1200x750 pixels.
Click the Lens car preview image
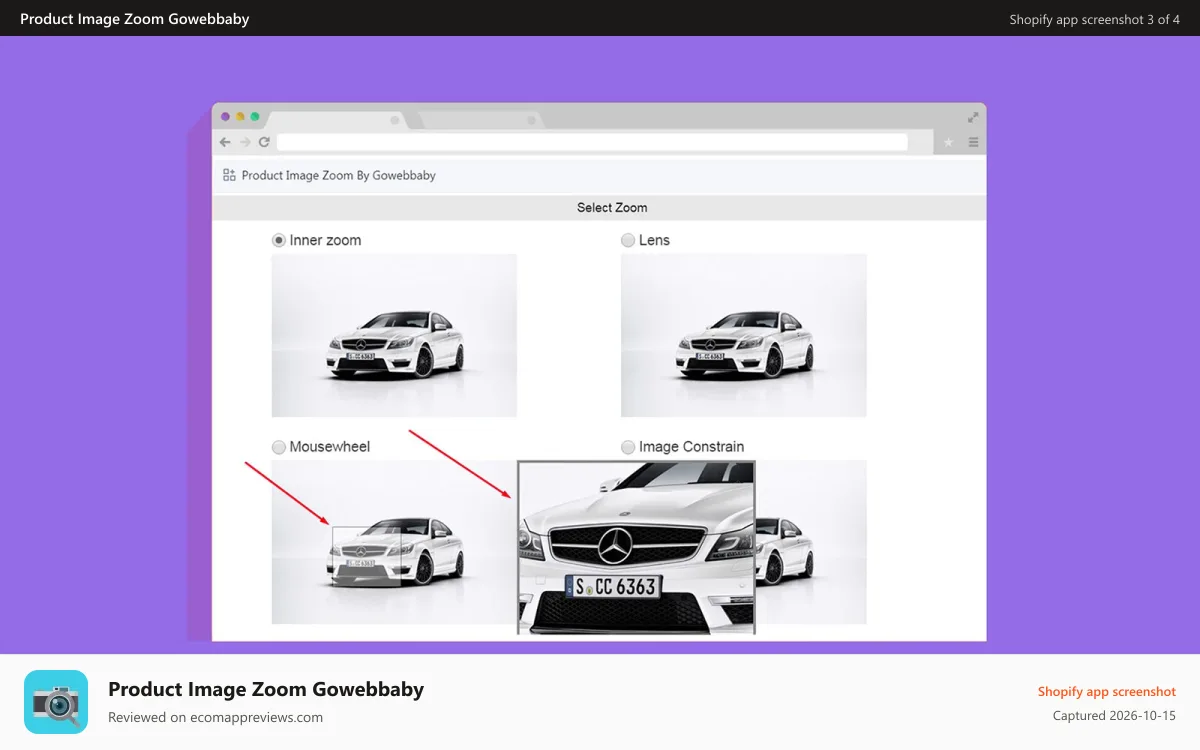pos(744,335)
